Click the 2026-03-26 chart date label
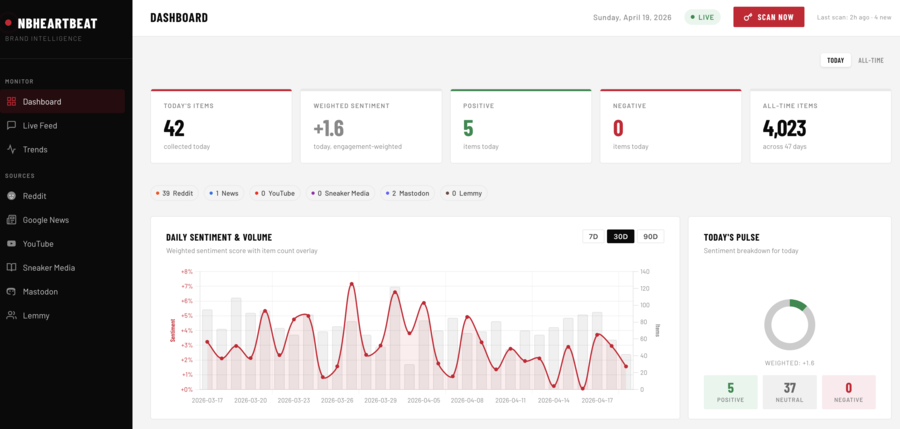This screenshot has width=900, height=429. 337,400
